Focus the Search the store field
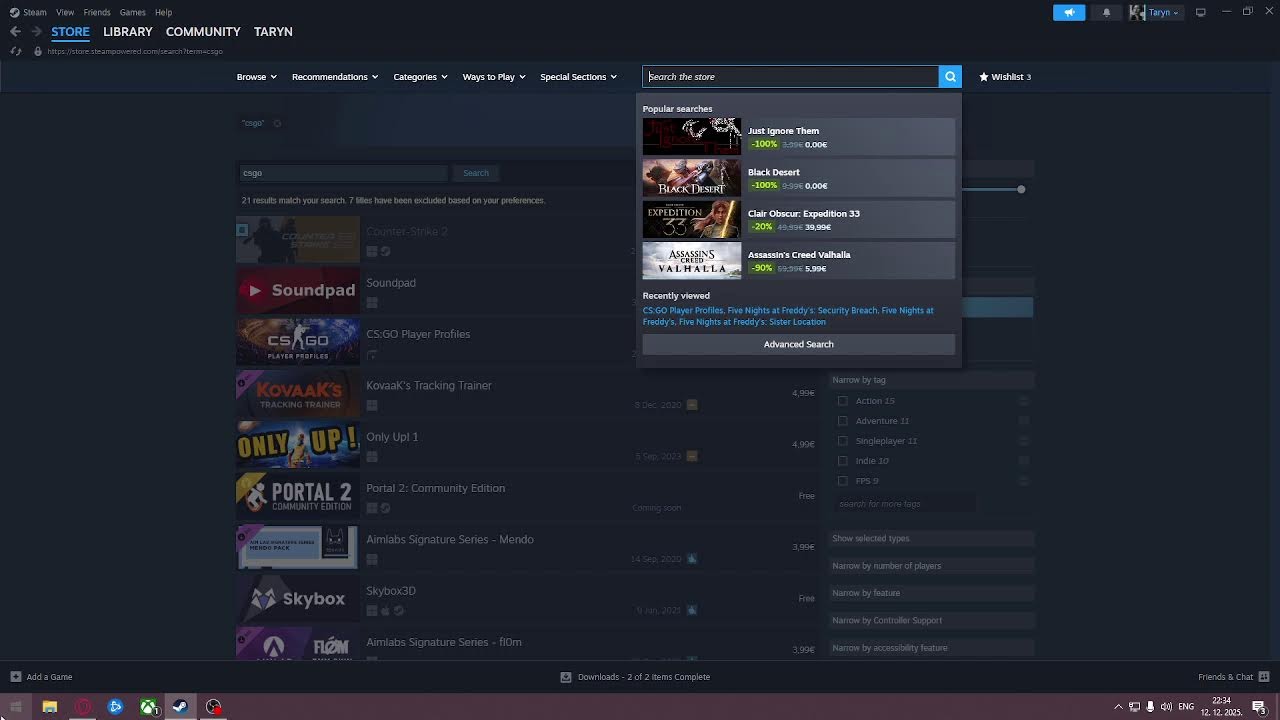The height and width of the screenshot is (720, 1280). pos(791,77)
